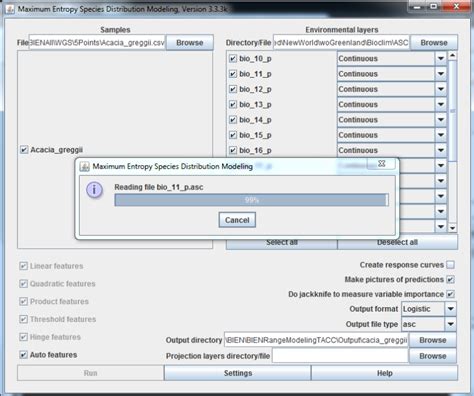Browse for the samples file

pyautogui.click(x=190, y=43)
